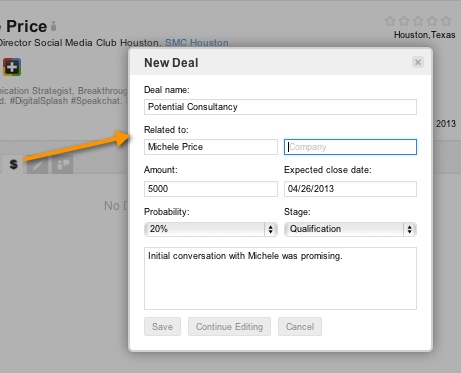Follow the SMC Houston link
461x373 pixels.
[x=197, y=43]
